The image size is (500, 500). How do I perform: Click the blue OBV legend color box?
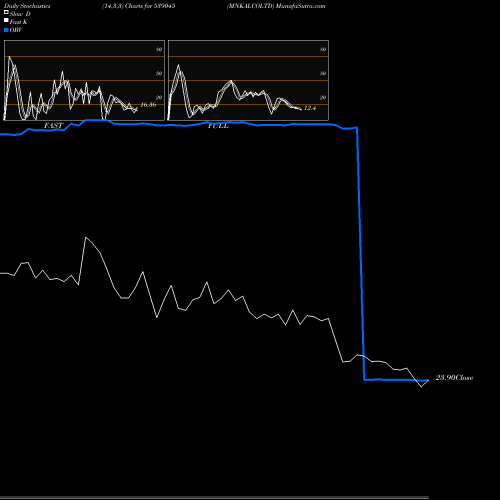tap(6, 30)
